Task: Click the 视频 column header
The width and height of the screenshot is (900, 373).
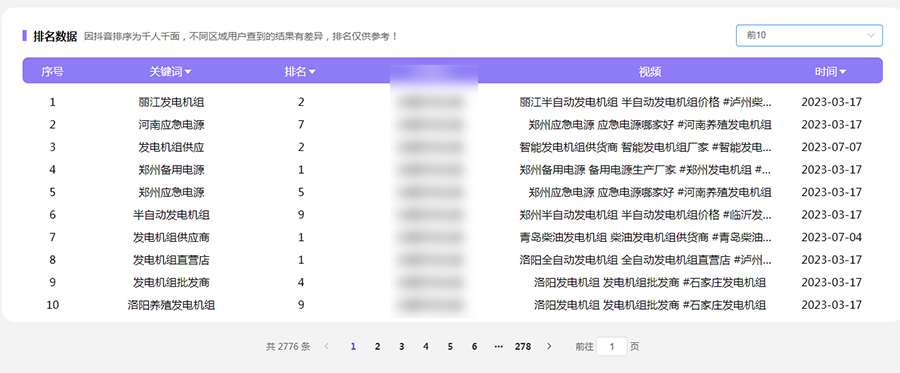Action: (650, 72)
